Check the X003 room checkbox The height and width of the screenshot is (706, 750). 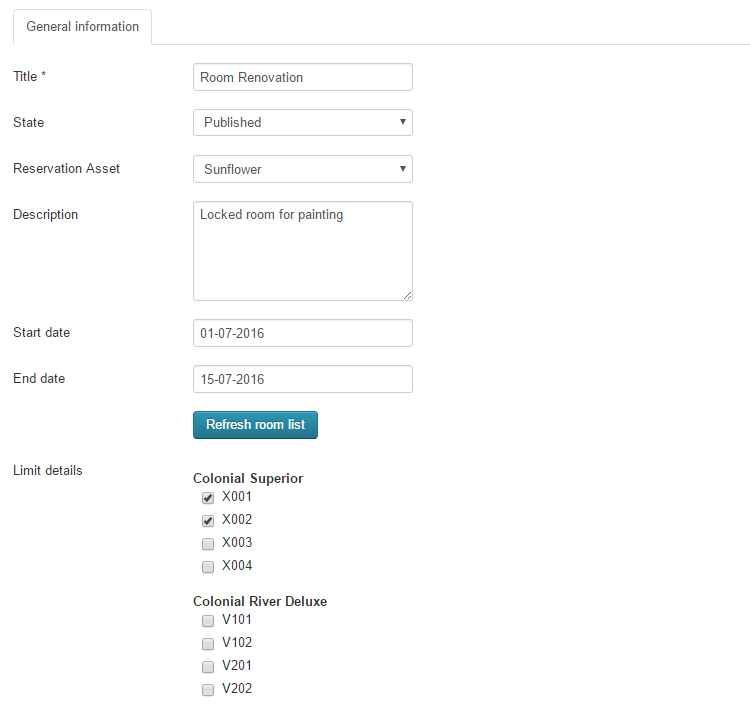point(208,544)
